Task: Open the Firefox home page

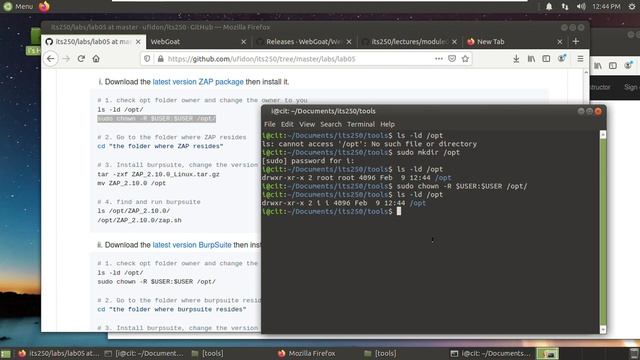Action: 96,59
